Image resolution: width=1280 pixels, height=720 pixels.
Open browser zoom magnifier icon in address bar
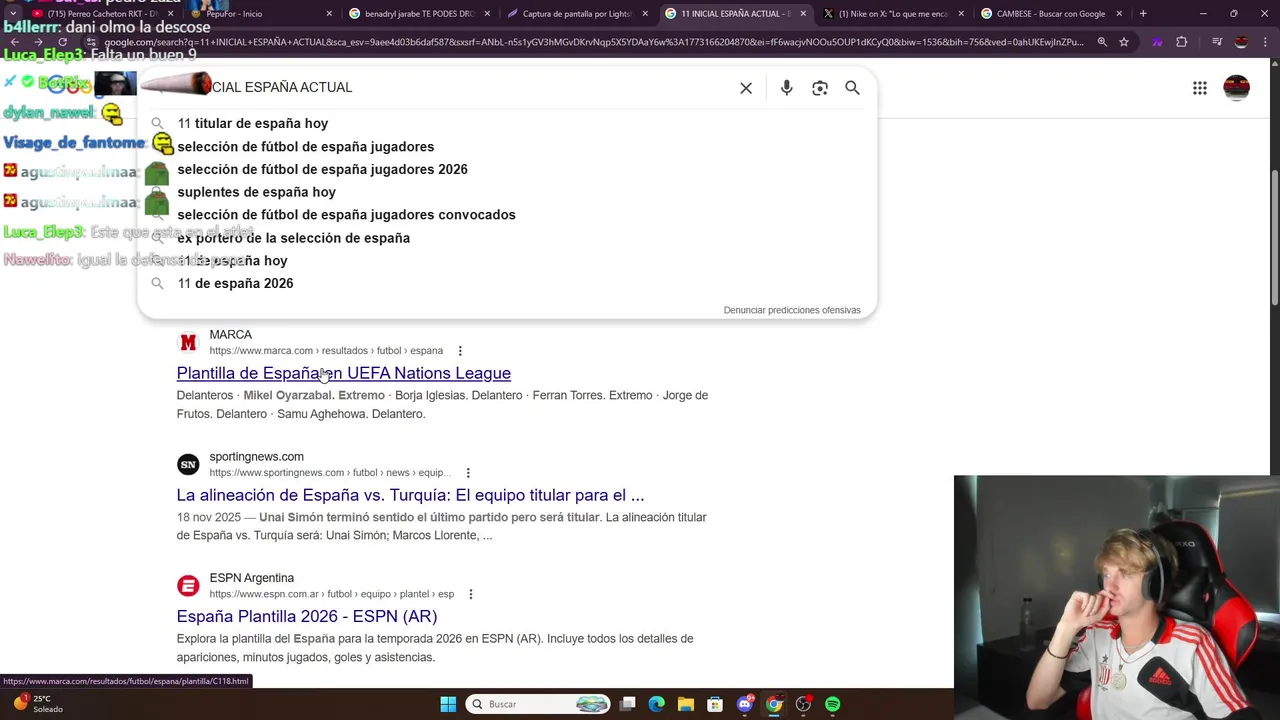(1102, 42)
